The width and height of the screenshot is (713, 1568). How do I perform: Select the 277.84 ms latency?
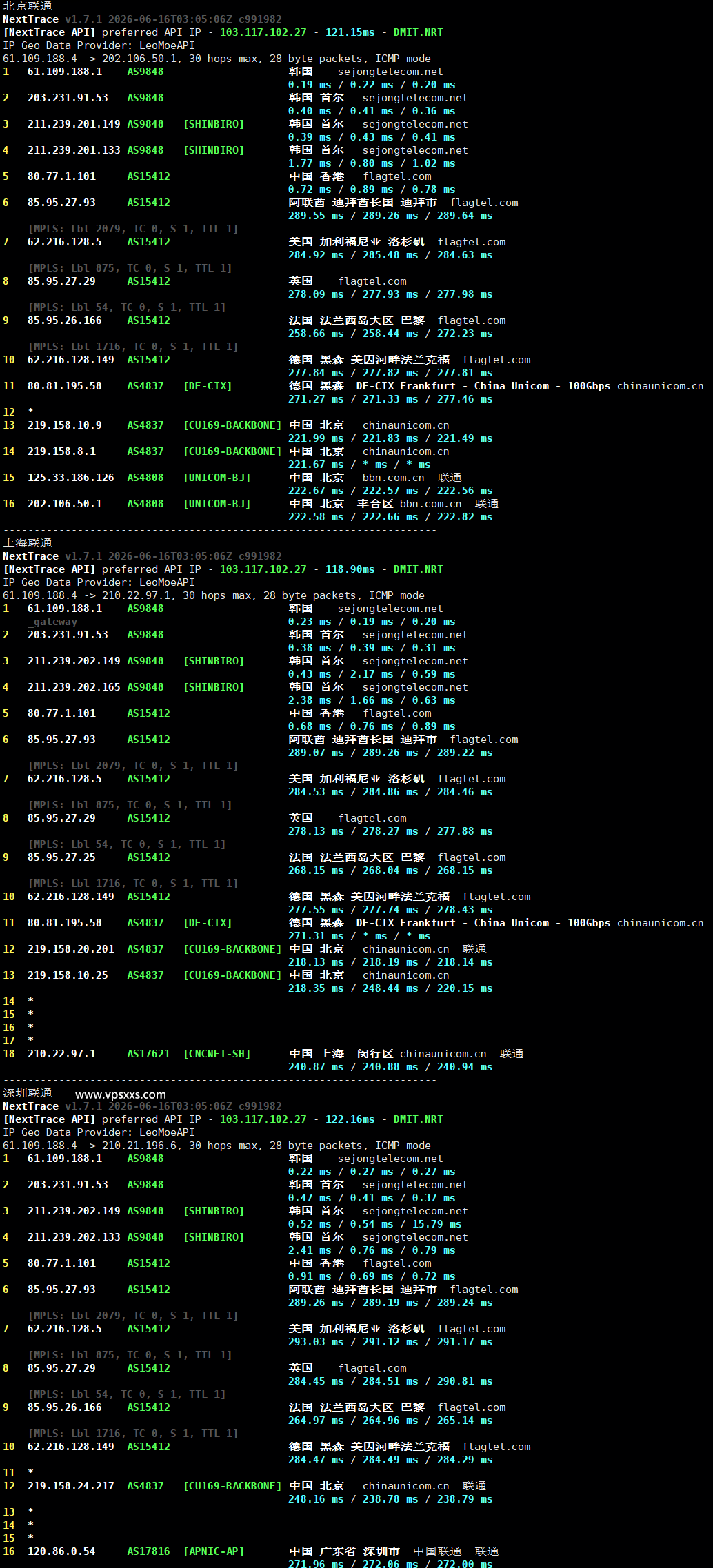316,373
